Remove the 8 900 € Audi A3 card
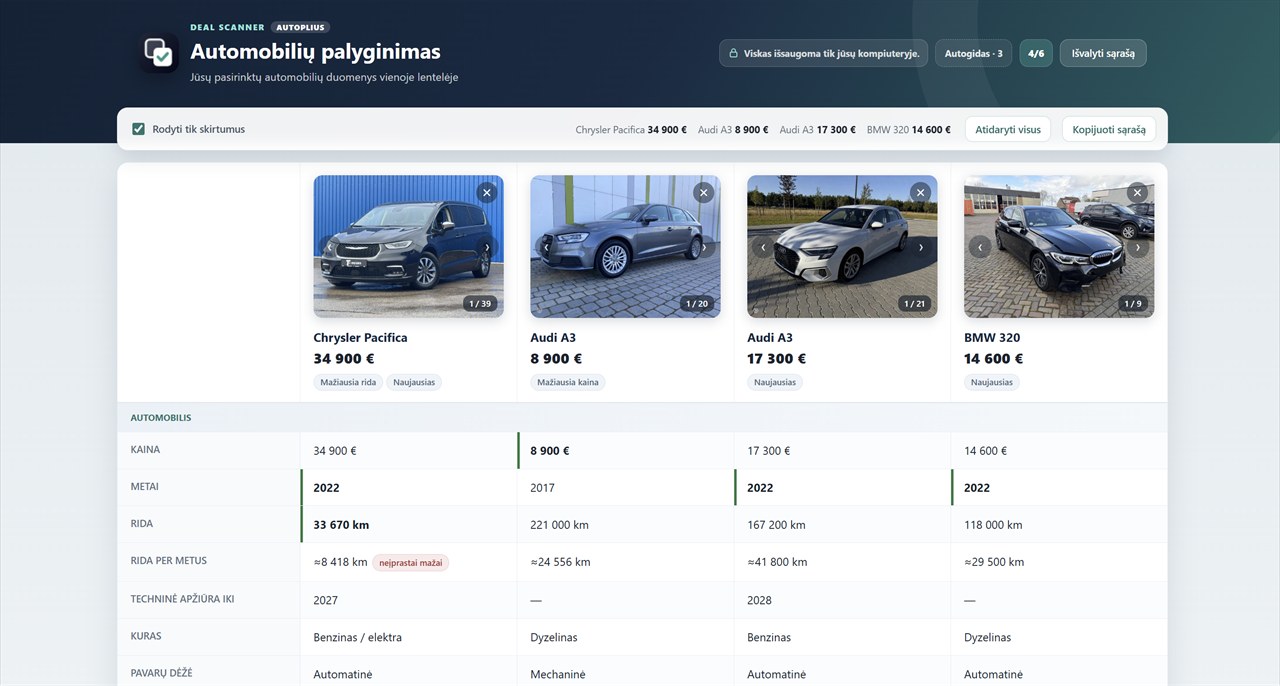The width and height of the screenshot is (1280, 686). (704, 192)
